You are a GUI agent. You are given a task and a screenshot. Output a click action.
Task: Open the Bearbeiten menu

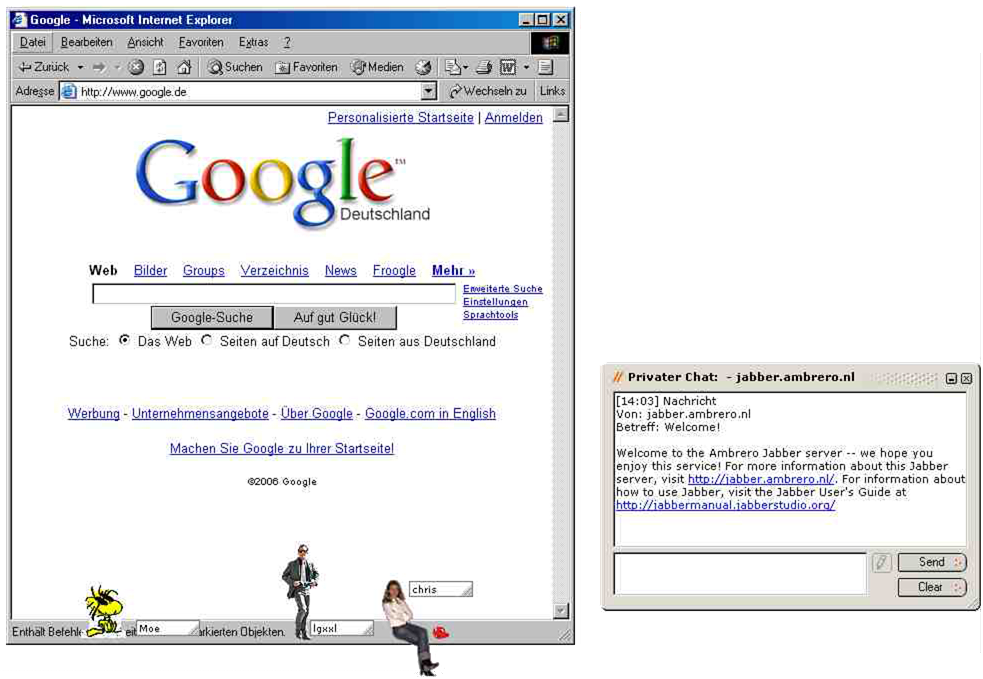[x=86, y=42]
